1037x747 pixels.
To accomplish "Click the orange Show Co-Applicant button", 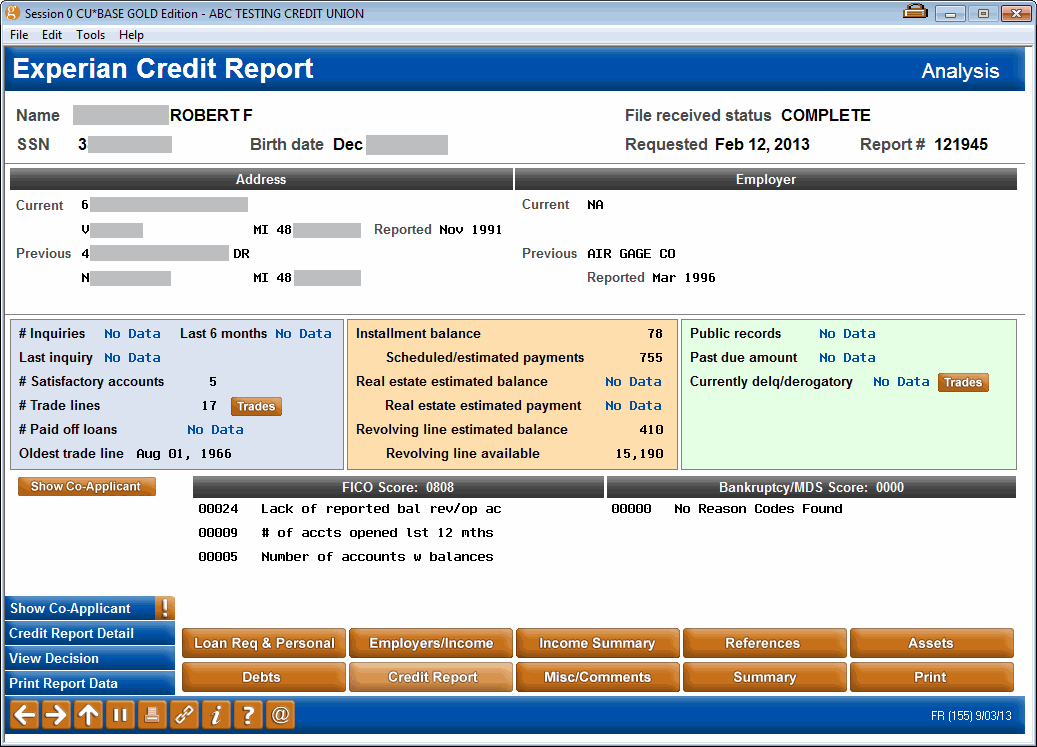I will click(87, 487).
